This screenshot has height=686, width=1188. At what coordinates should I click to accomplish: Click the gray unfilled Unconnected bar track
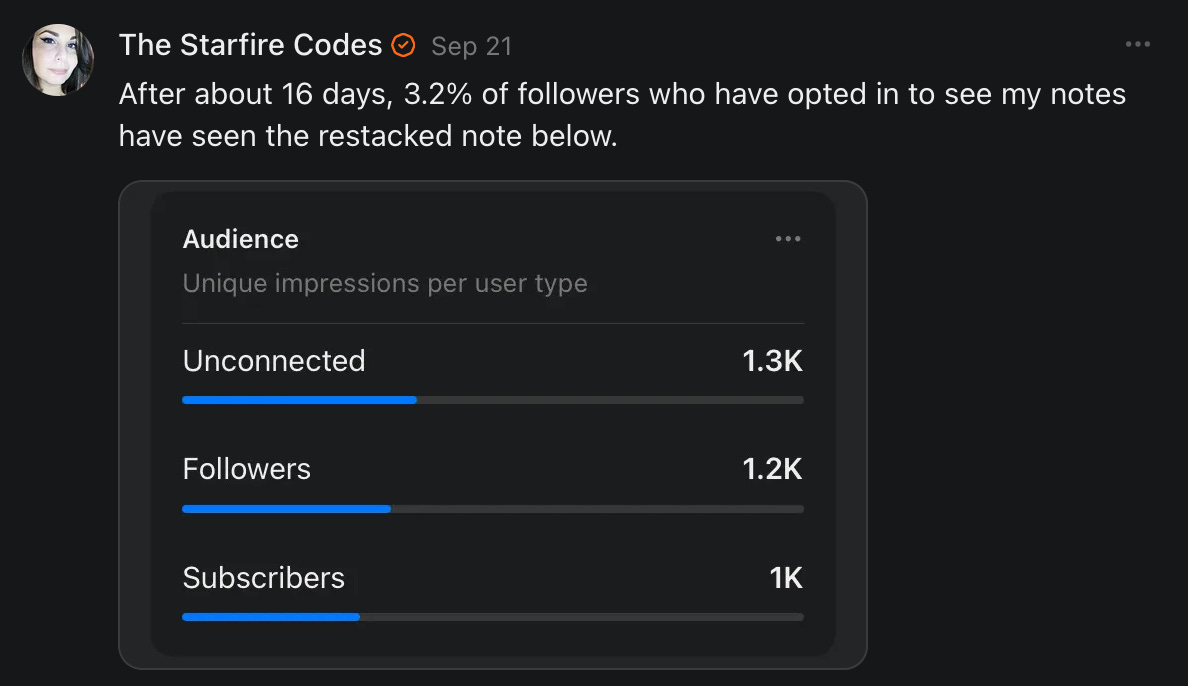tap(610, 400)
